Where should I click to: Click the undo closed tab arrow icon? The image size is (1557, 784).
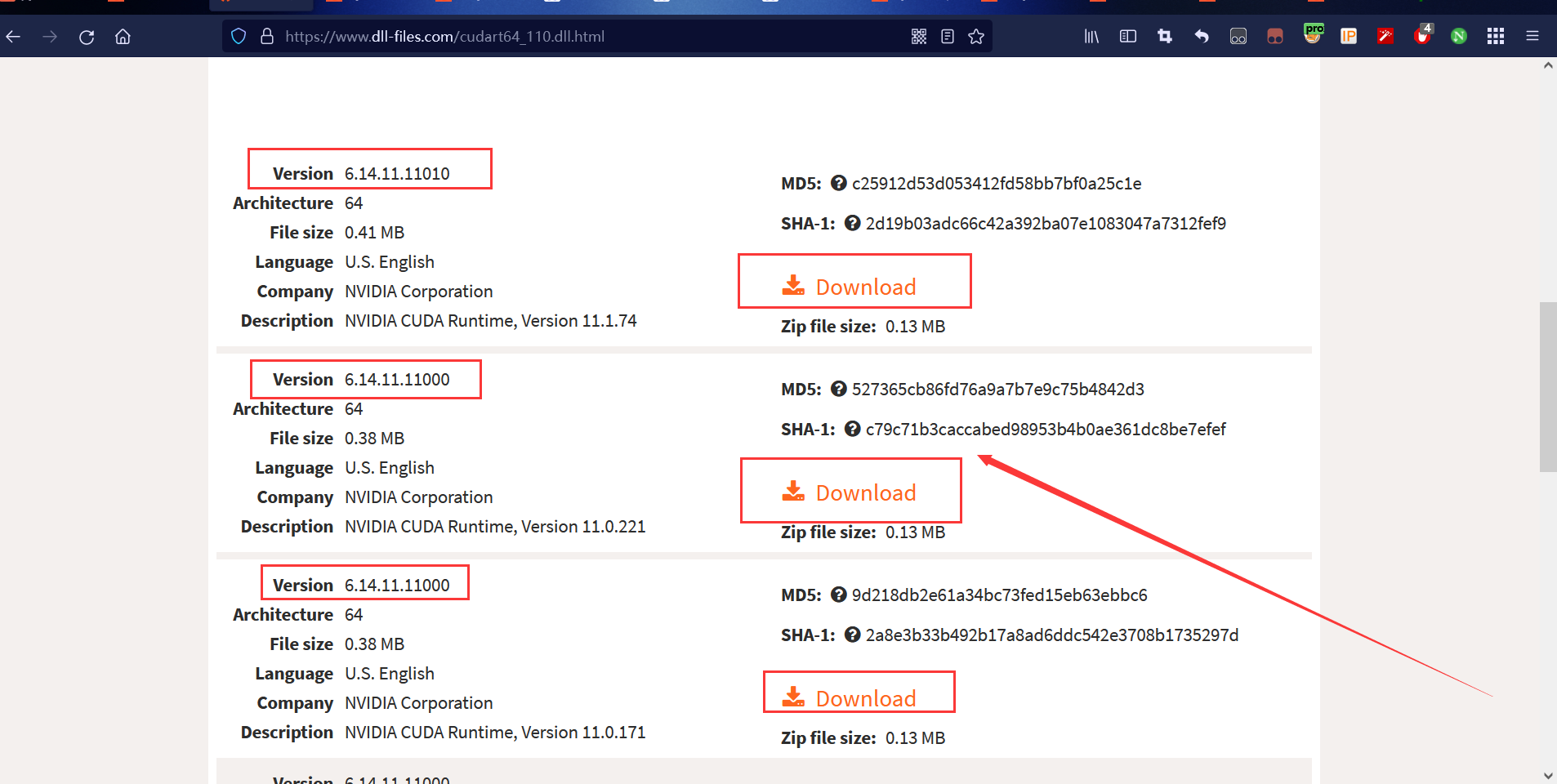[1202, 37]
